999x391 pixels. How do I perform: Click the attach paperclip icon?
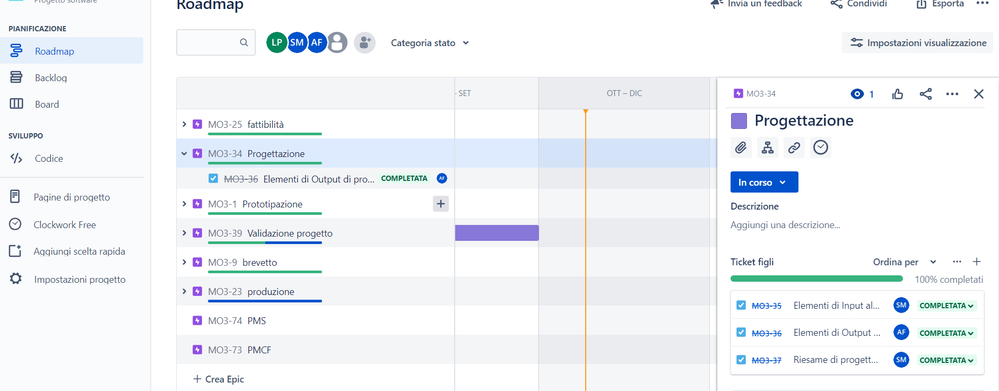(740, 148)
